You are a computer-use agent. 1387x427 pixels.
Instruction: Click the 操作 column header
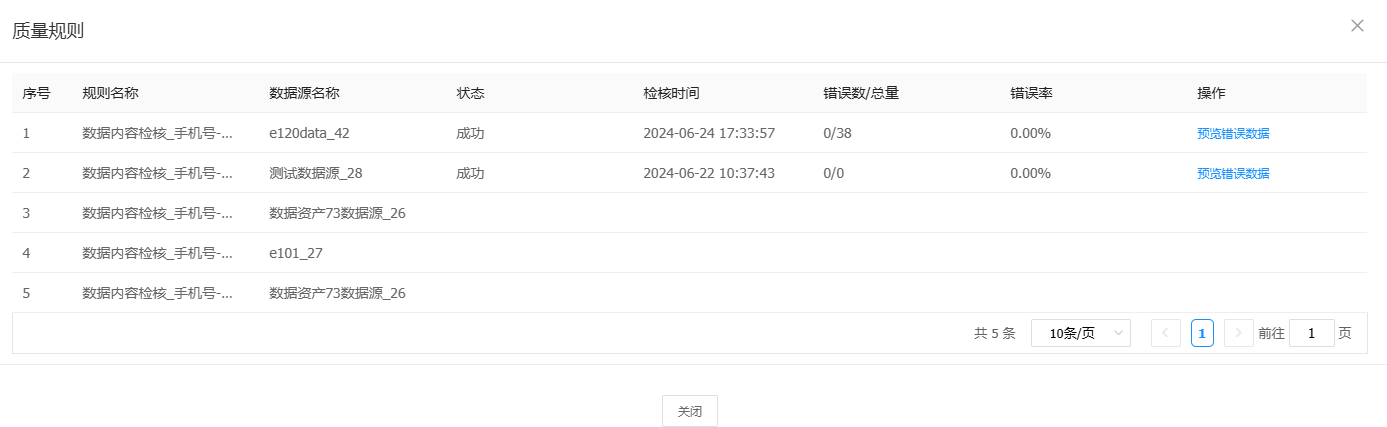pos(1211,93)
